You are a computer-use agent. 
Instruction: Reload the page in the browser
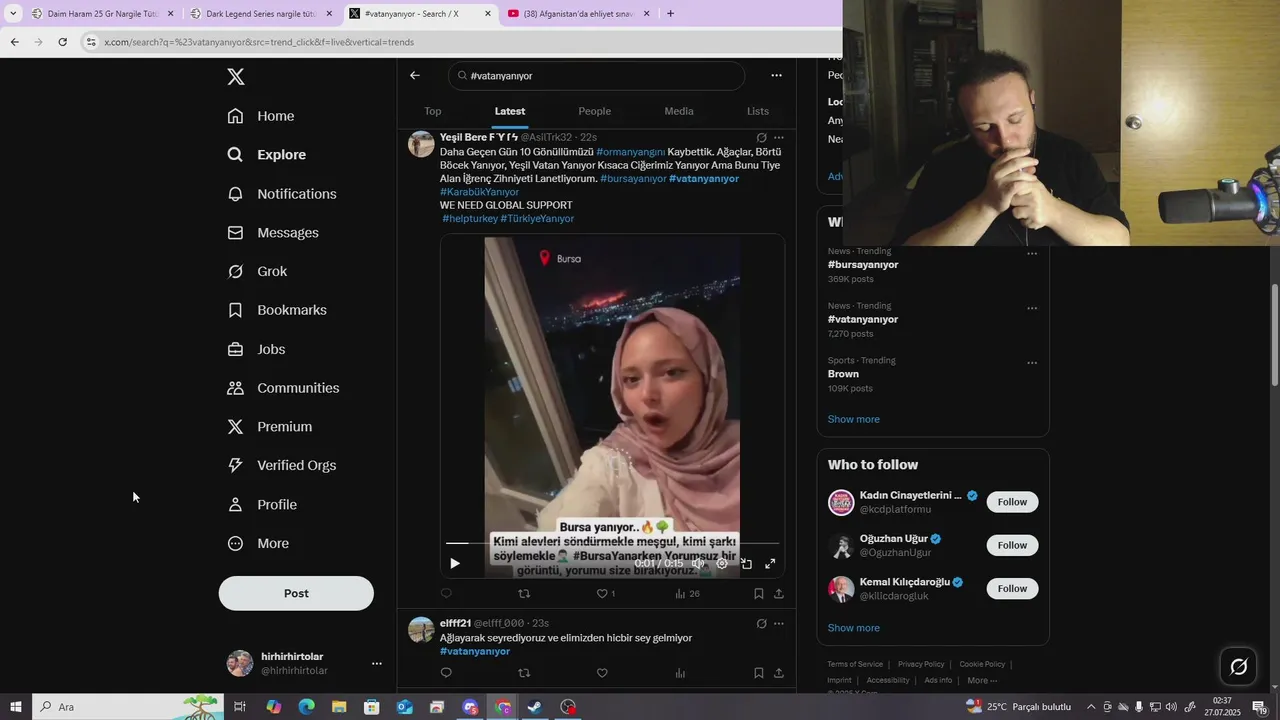(62, 42)
